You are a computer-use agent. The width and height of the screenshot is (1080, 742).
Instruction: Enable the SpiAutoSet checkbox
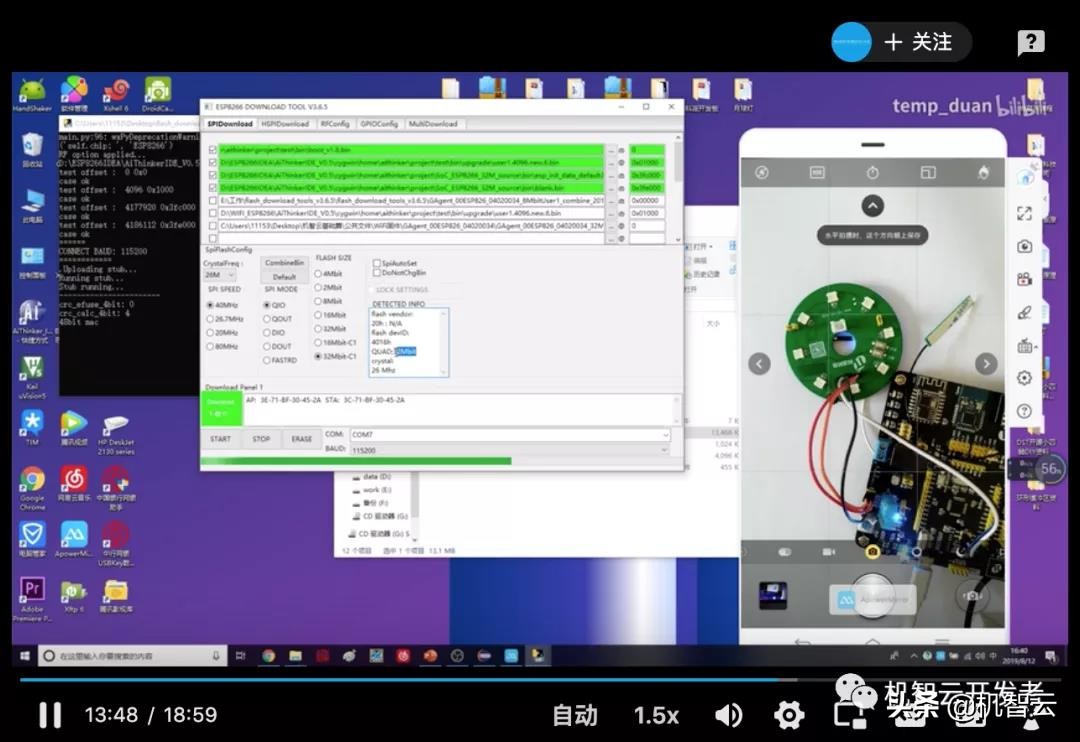click(x=376, y=263)
